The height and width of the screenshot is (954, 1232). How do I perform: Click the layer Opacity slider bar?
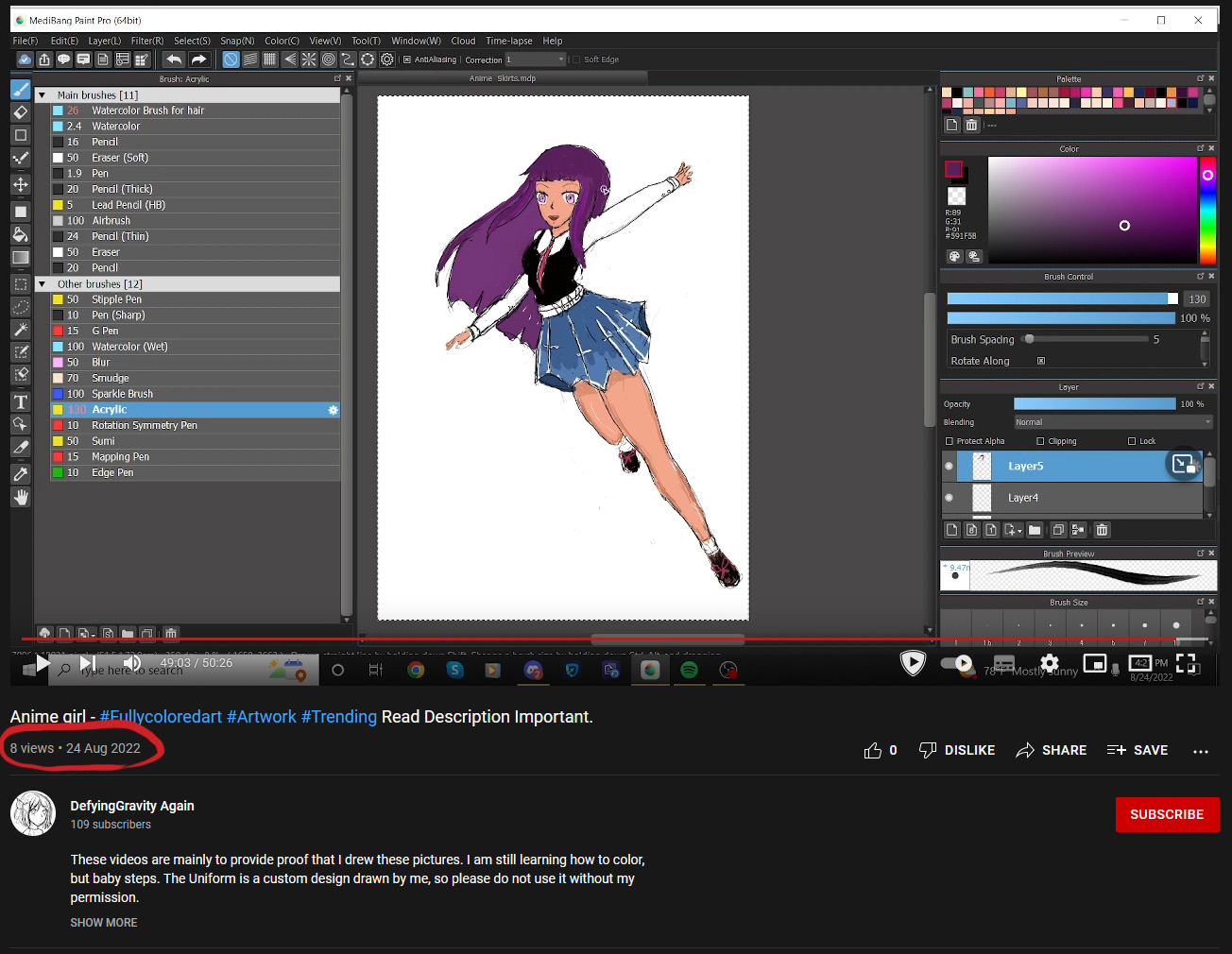coord(1095,404)
